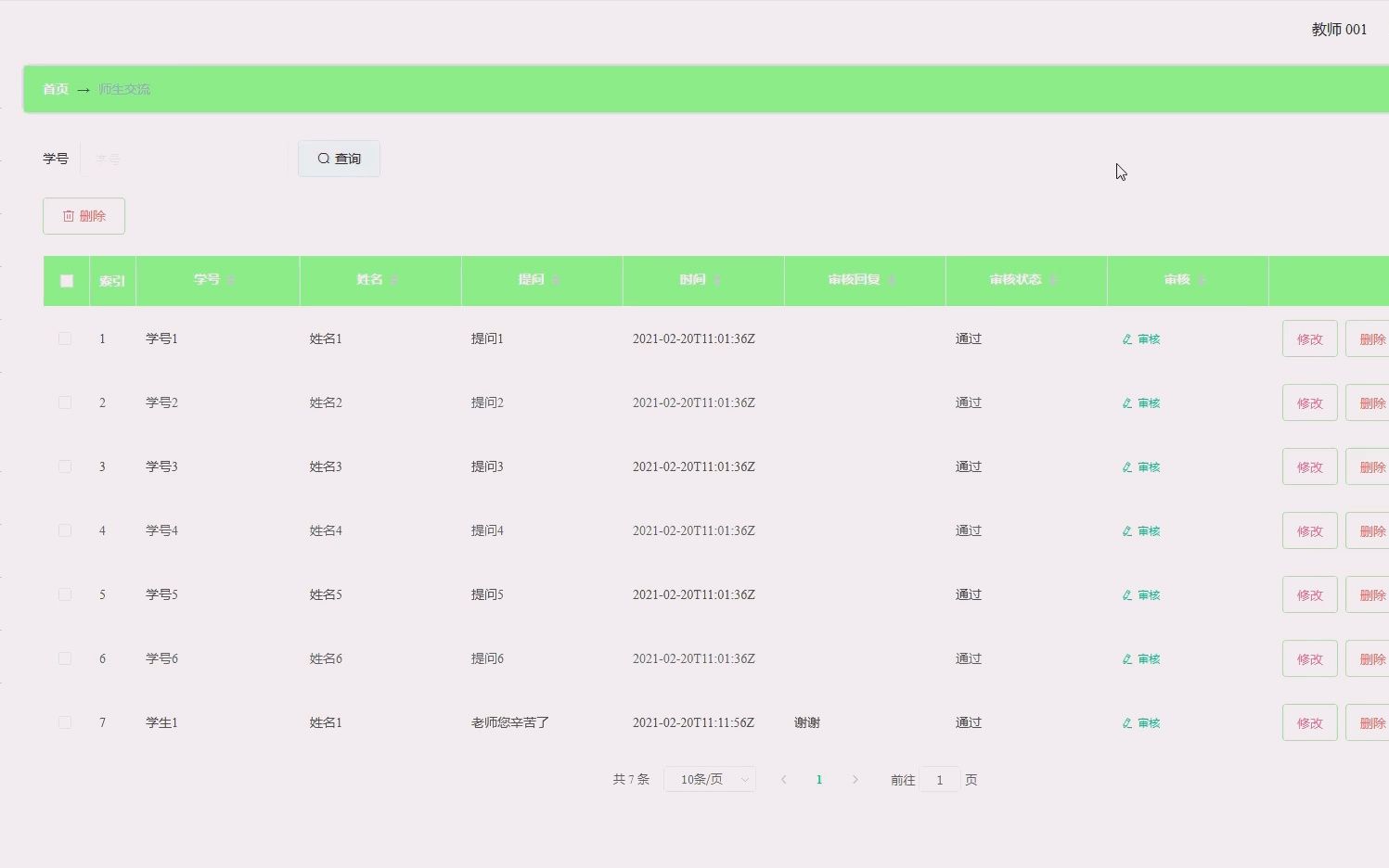The height and width of the screenshot is (868, 1389).
Task: Click the 修改 button for 学号2
Action: point(1309,402)
